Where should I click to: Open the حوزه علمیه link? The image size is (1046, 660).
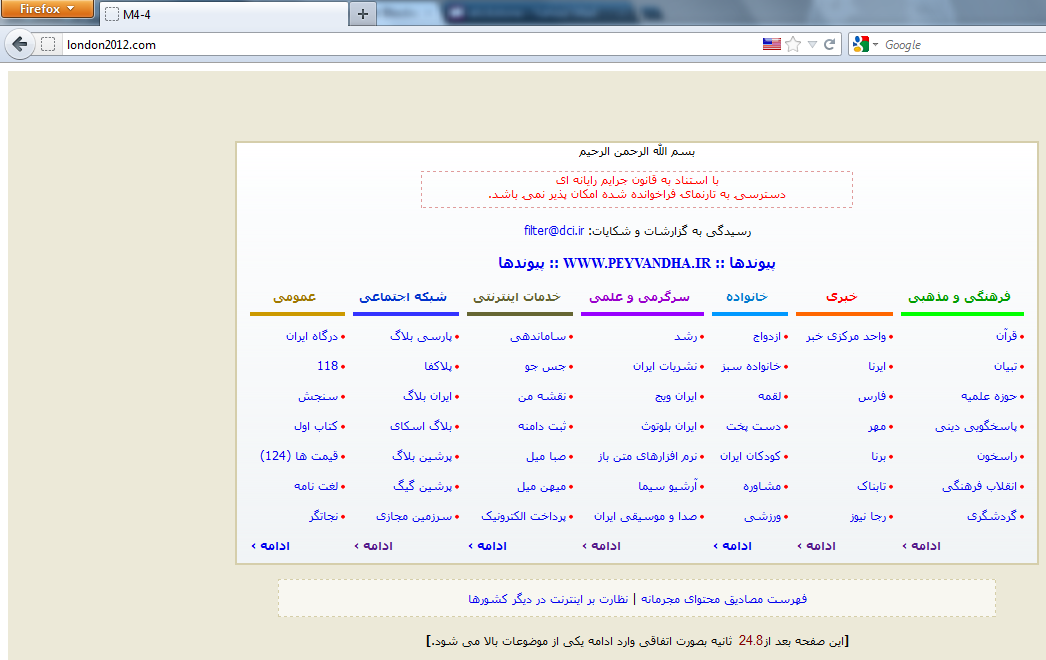[989, 396]
